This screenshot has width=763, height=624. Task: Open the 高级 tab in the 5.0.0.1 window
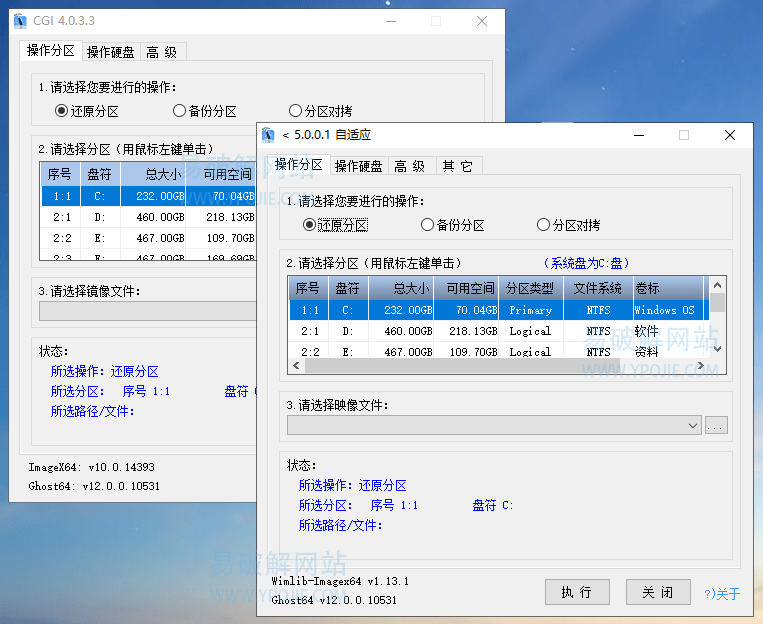point(410,166)
